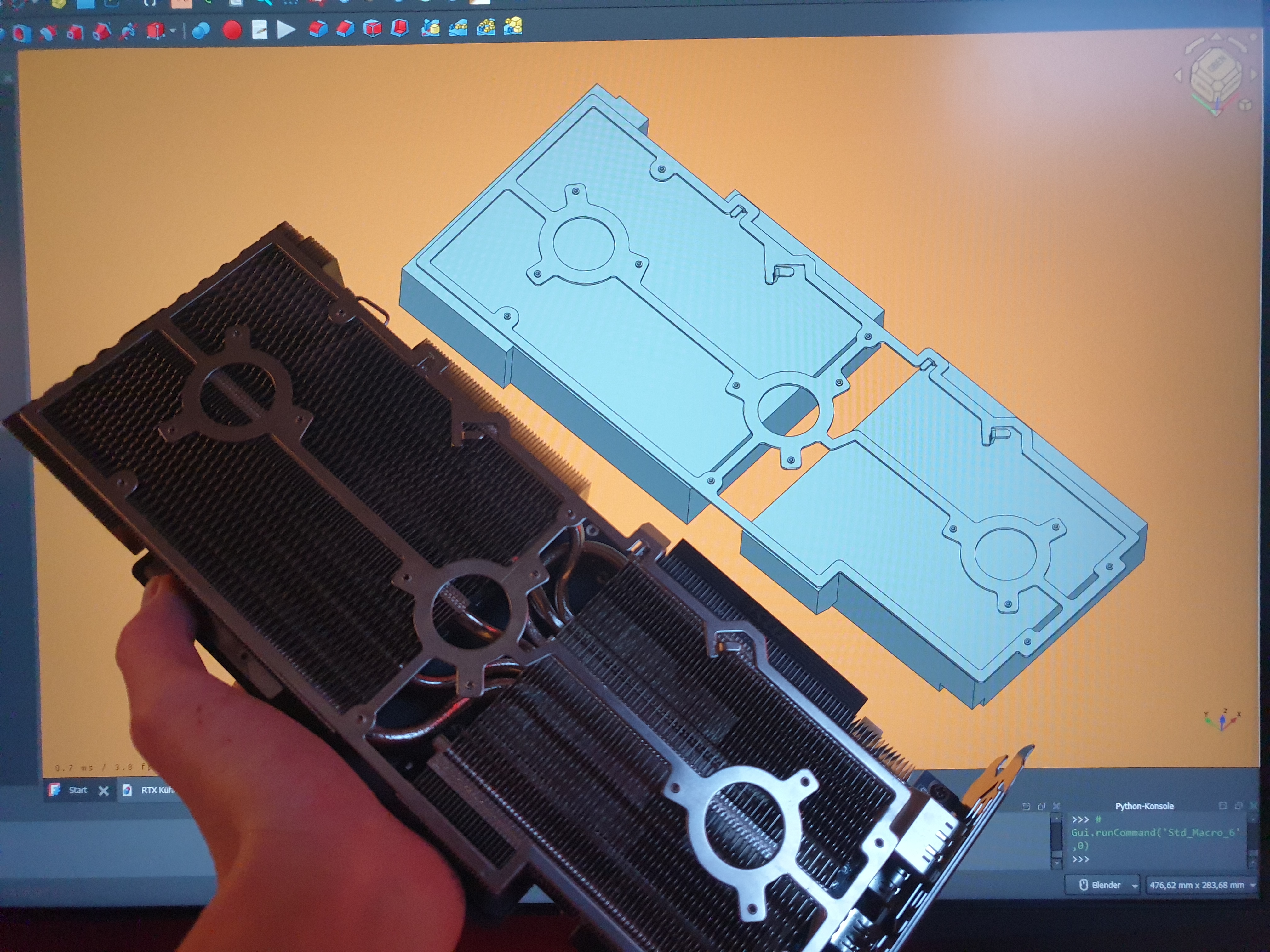Apply the Fillet tool
The width and height of the screenshot is (1270, 952).
tap(318, 29)
